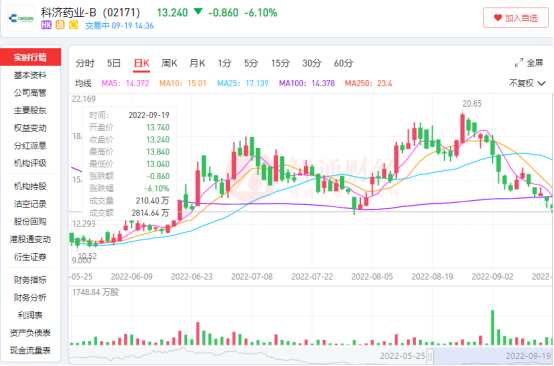The width and height of the screenshot is (554, 366).
Task: Click the 1748.84 万股 volume label
Action: [95, 292]
